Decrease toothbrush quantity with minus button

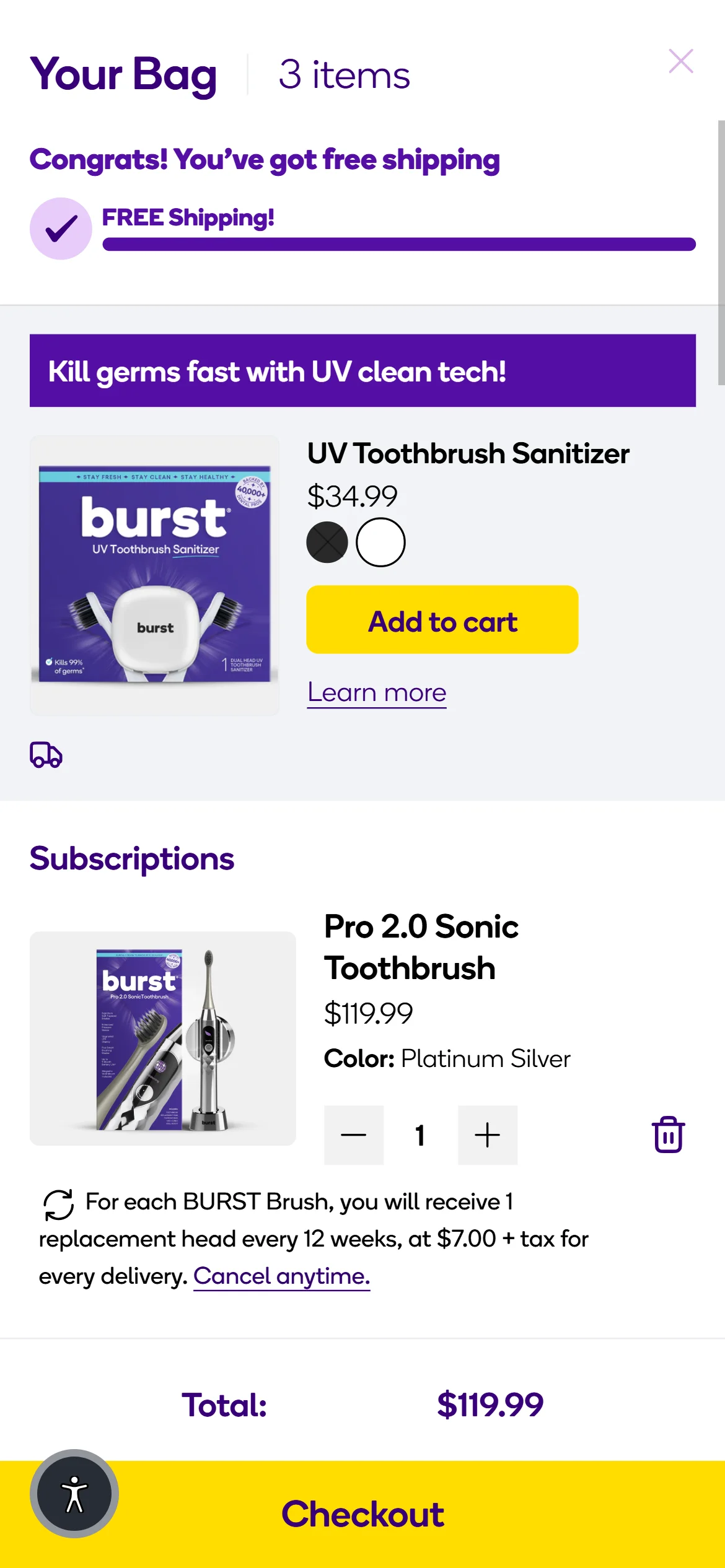tap(354, 1135)
